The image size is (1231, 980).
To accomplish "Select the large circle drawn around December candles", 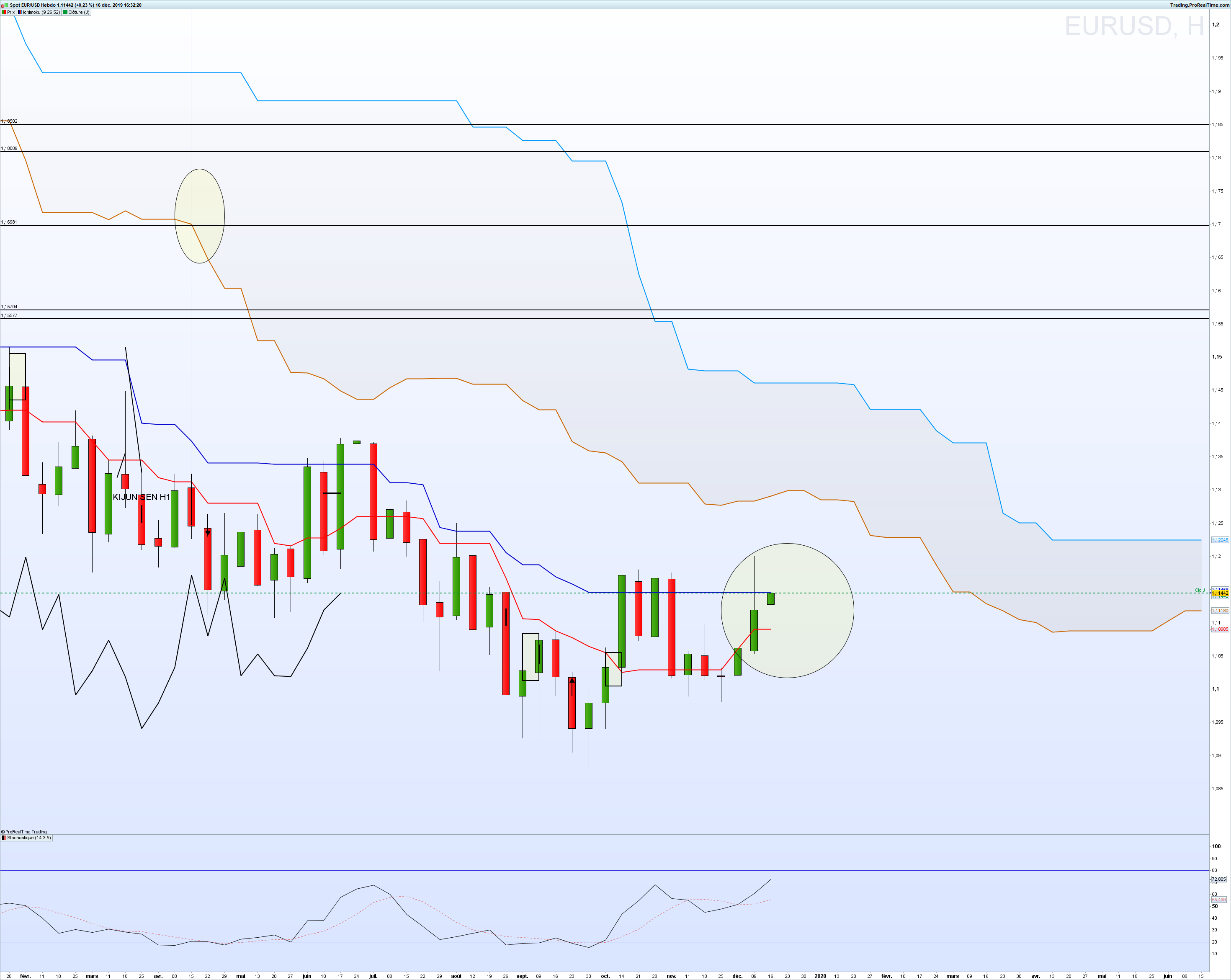I will (787, 611).
